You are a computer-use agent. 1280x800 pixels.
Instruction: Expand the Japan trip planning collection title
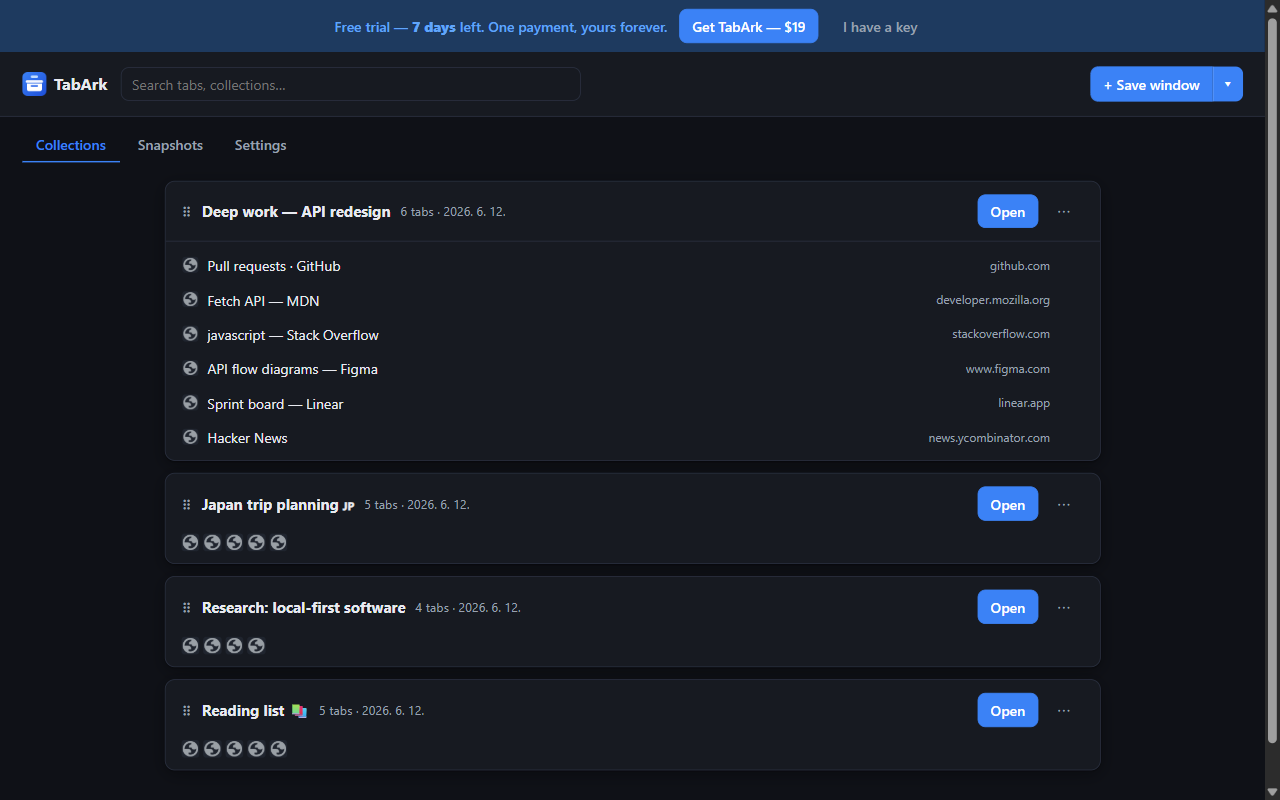pyautogui.click(x=278, y=505)
